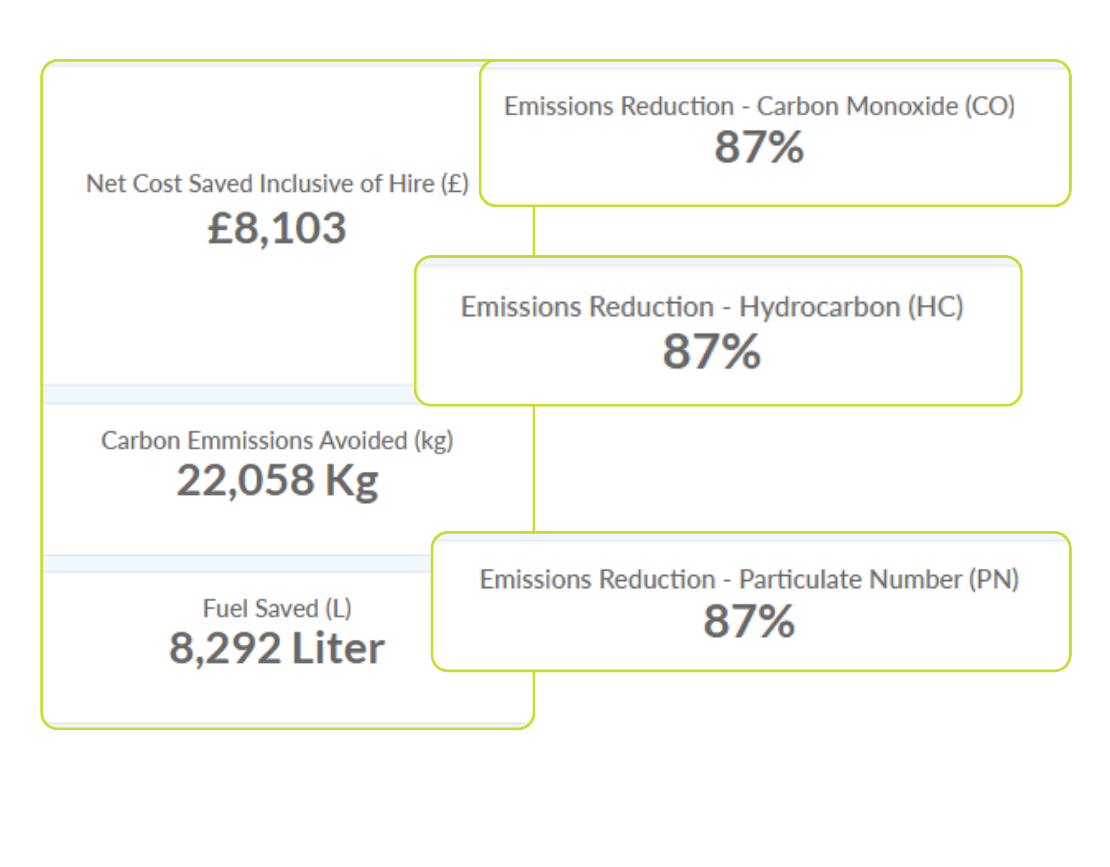The image size is (1110, 867).
Task: Click the Particulate Number (PN) emissions reduction title
Action: [749, 579]
